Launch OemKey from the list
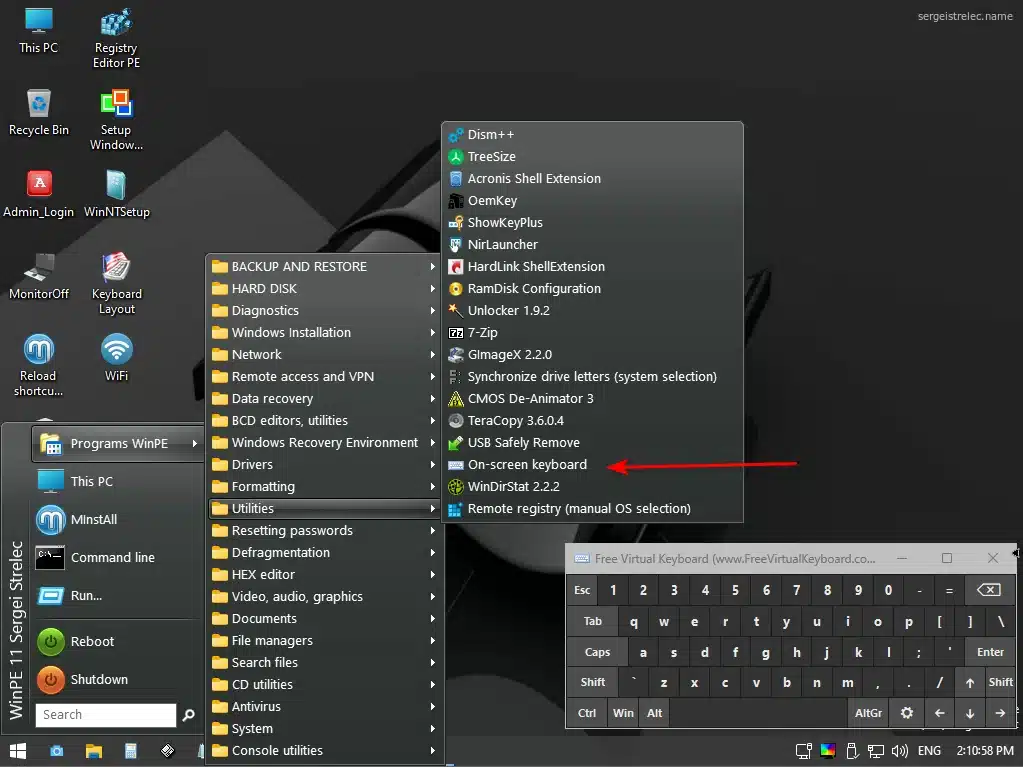The image size is (1023, 767). (x=592, y=201)
